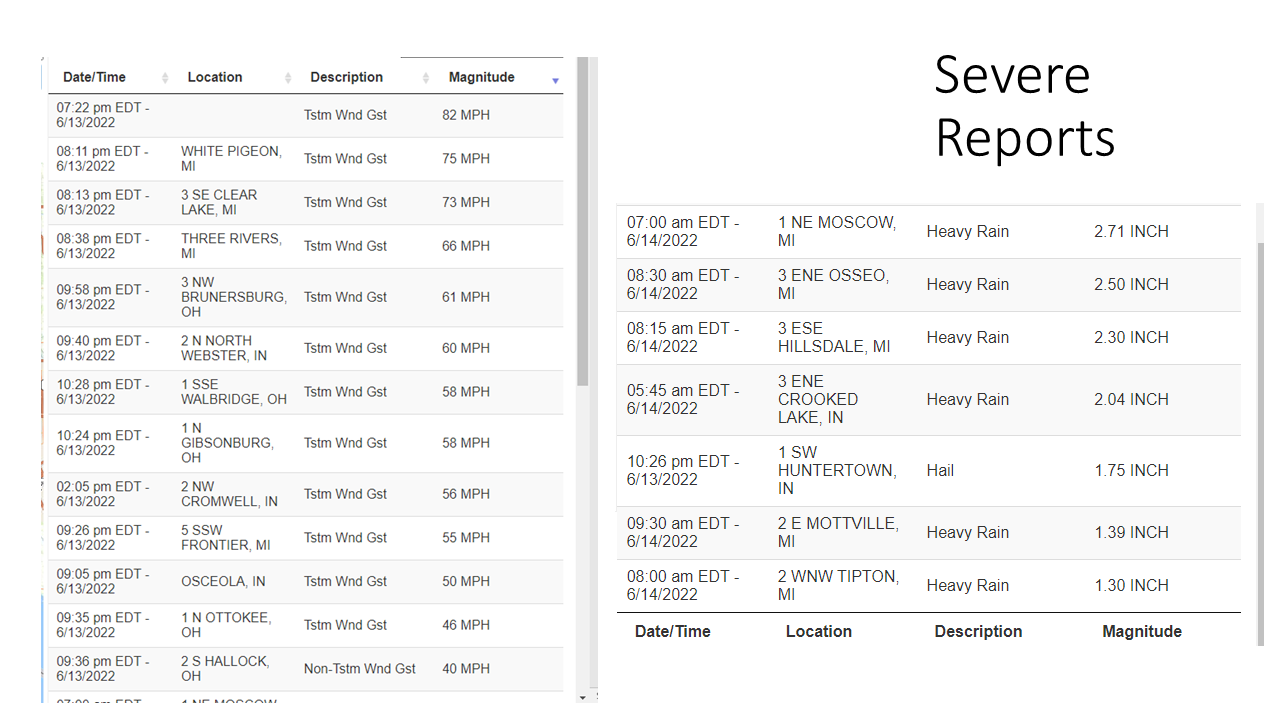Click the Magnitude footer label in right table

1141,631
